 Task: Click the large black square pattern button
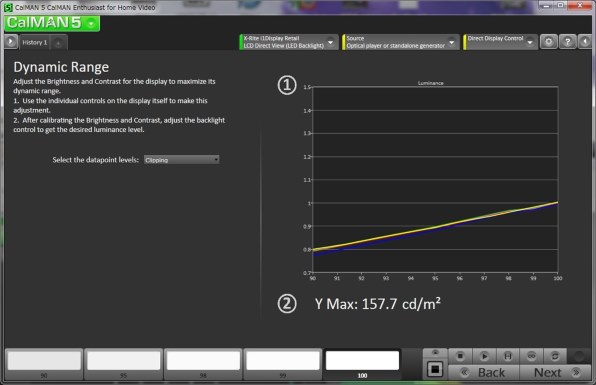tap(435, 369)
